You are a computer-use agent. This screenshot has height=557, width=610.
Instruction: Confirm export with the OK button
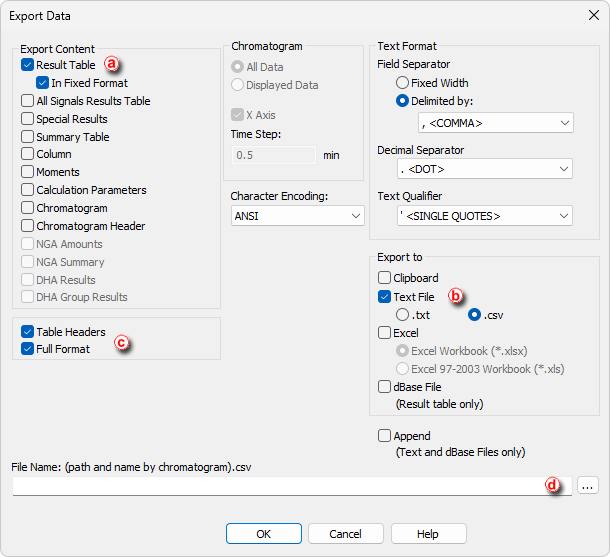coord(264,534)
